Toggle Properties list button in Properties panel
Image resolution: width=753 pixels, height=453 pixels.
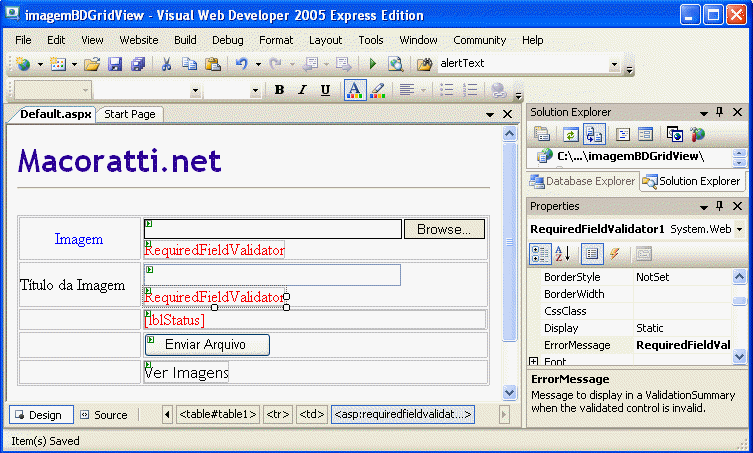coord(592,254)
